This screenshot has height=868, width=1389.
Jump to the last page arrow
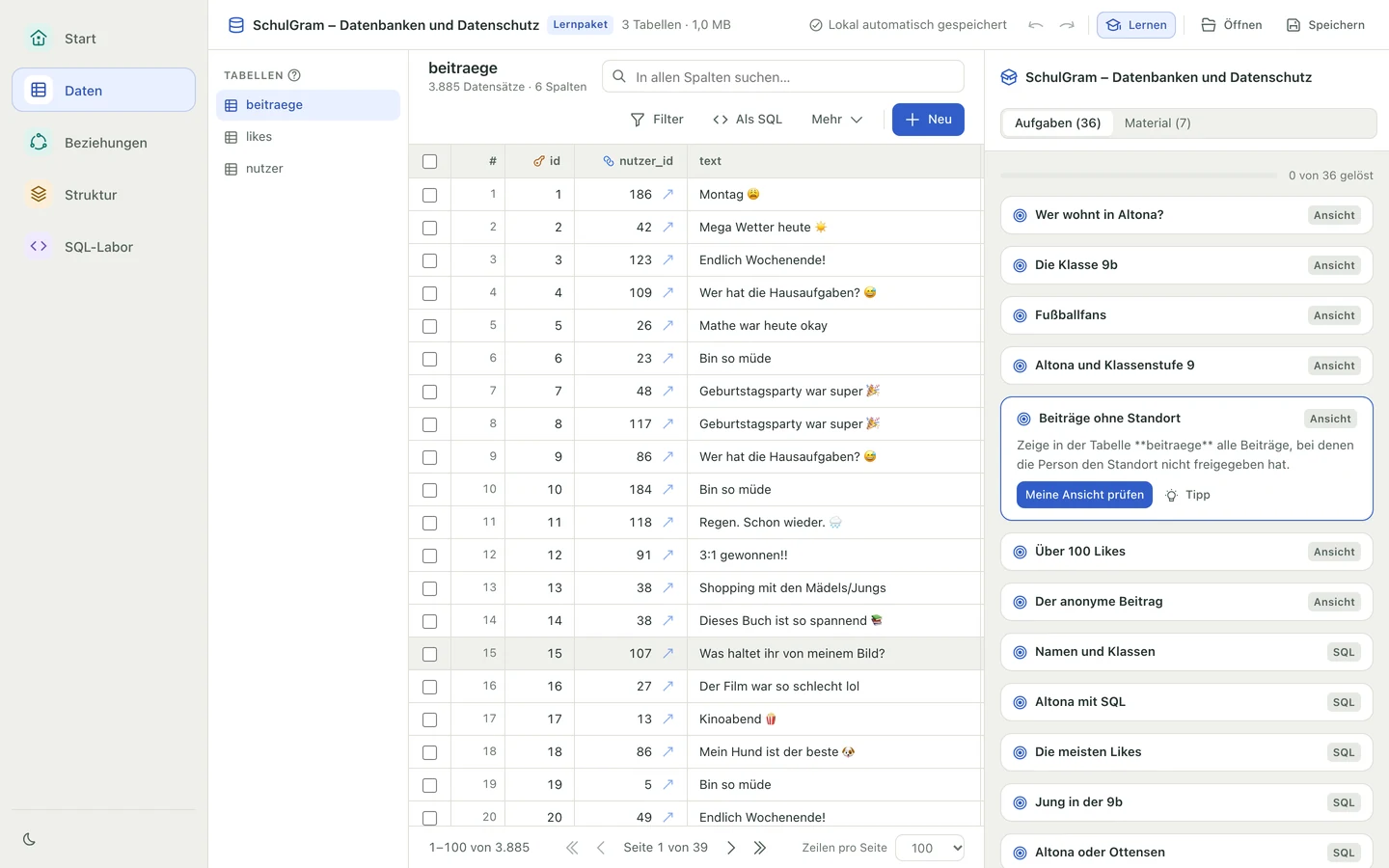760,848
